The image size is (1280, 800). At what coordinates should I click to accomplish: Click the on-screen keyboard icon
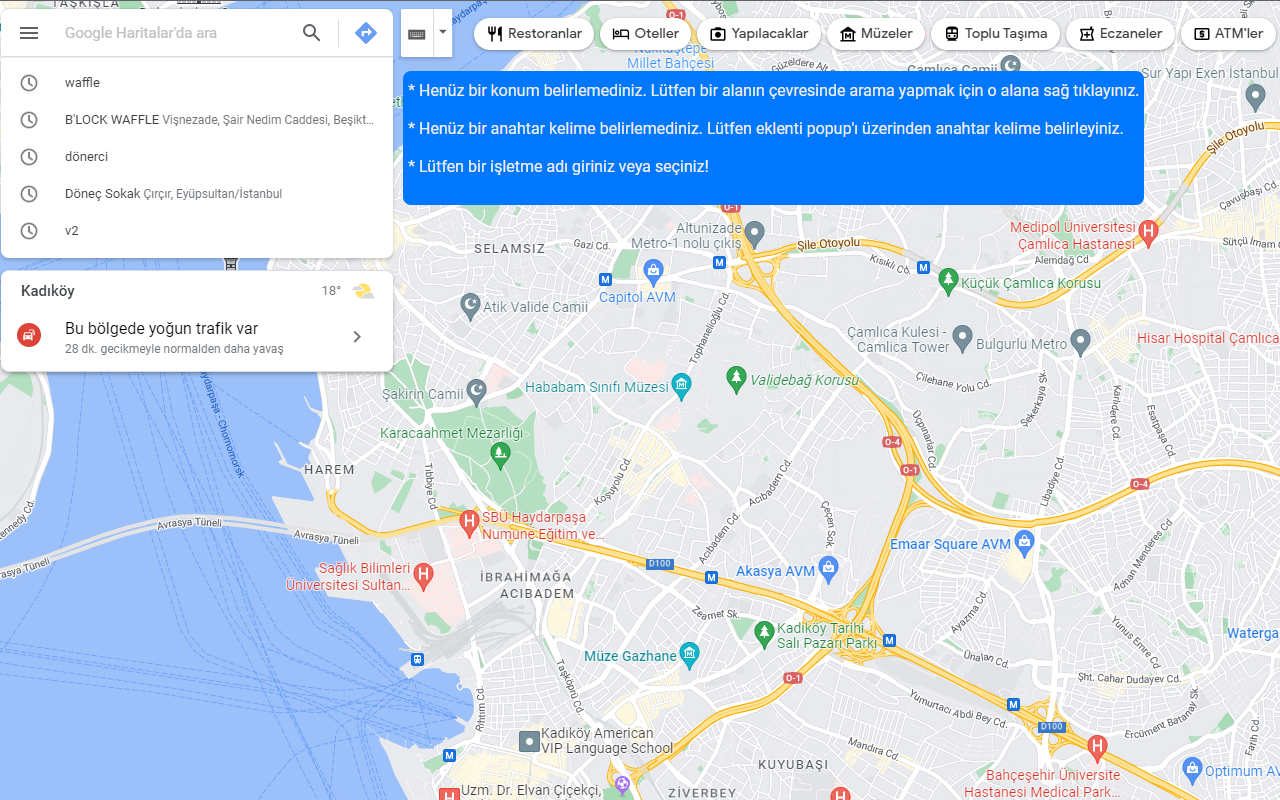tap(416, 33)
